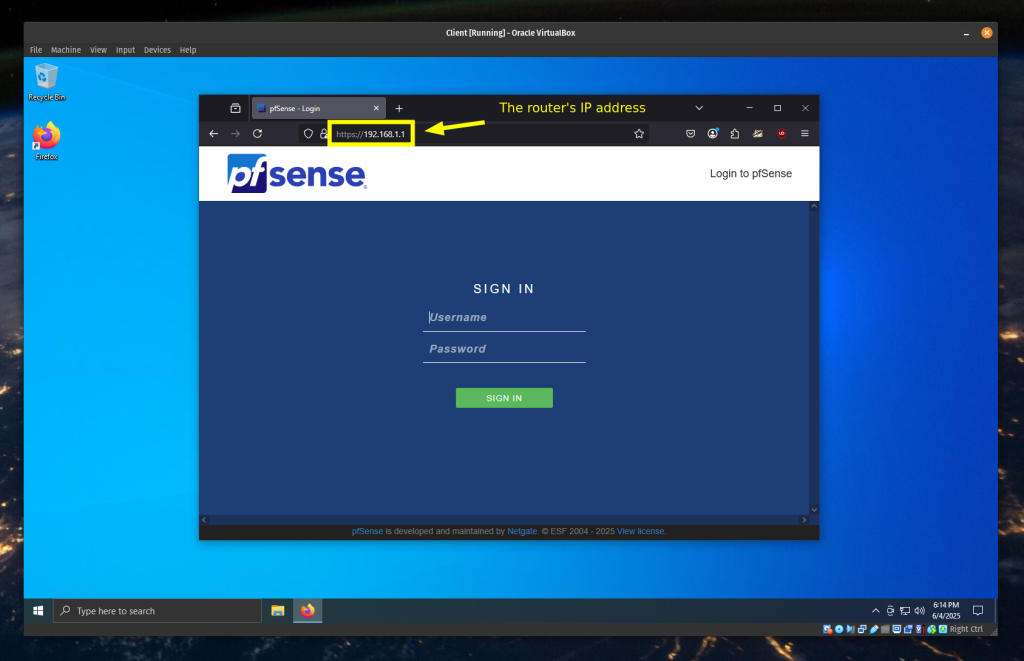Show hidden system tray icons

coord(876,610)
